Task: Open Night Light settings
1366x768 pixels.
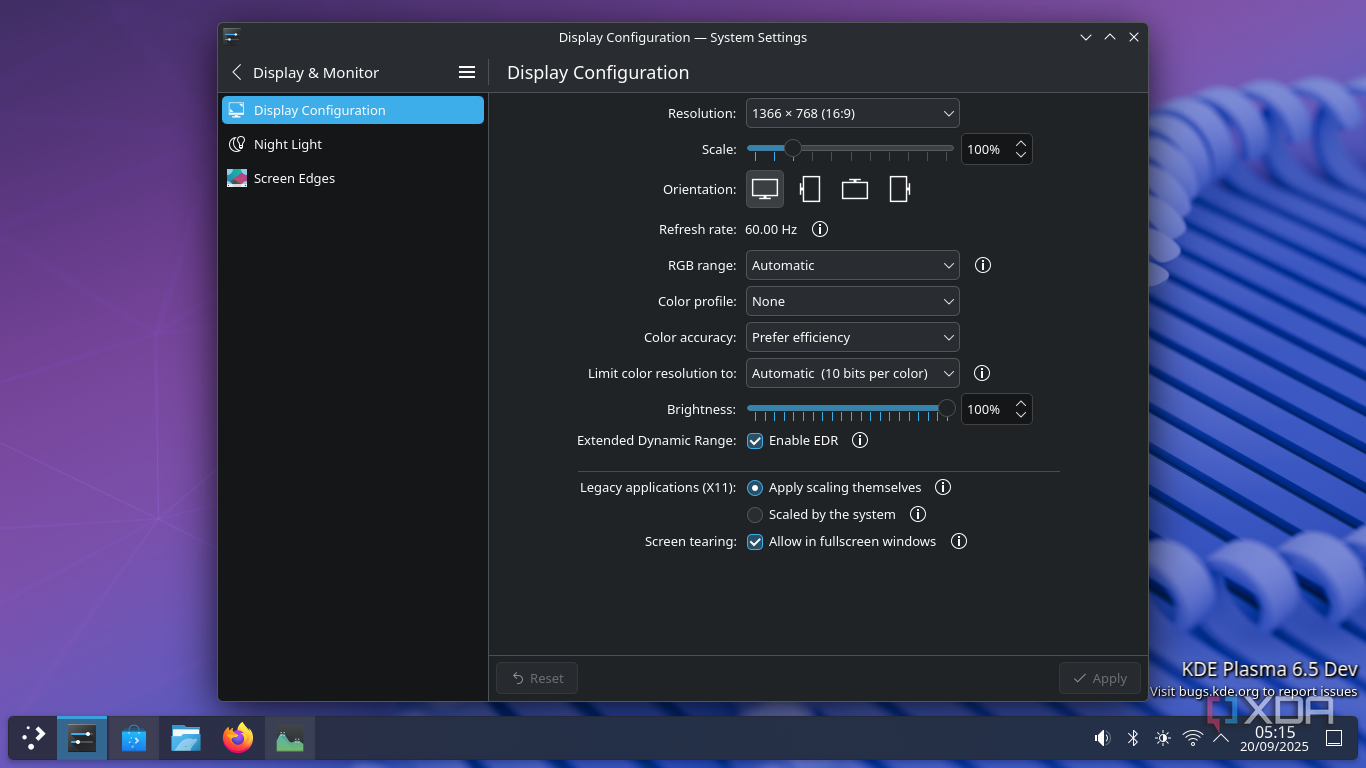Action: click(353, 144)
